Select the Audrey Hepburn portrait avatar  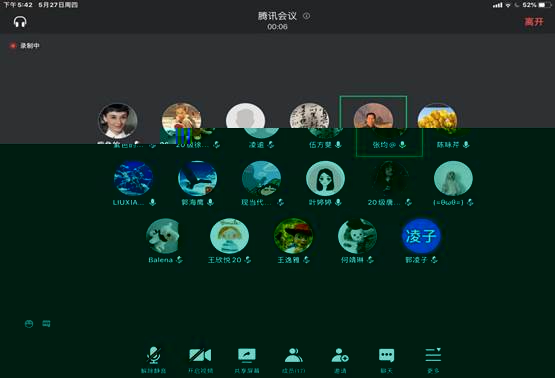(118, 121)
